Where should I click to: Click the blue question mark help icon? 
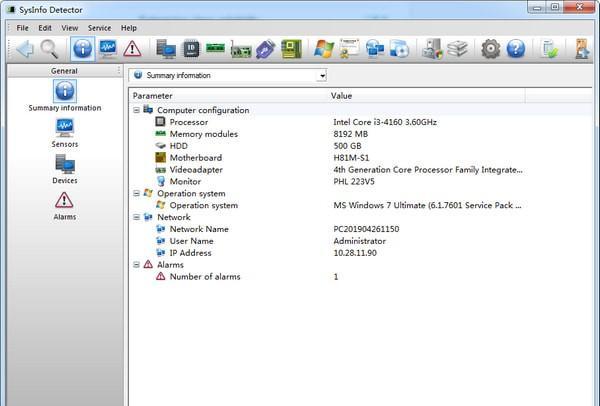point(516,49)
